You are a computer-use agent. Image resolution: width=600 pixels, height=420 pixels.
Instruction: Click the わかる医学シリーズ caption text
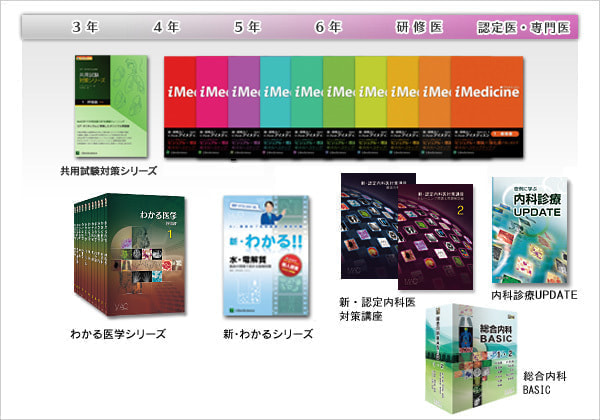tap(119, 333)
